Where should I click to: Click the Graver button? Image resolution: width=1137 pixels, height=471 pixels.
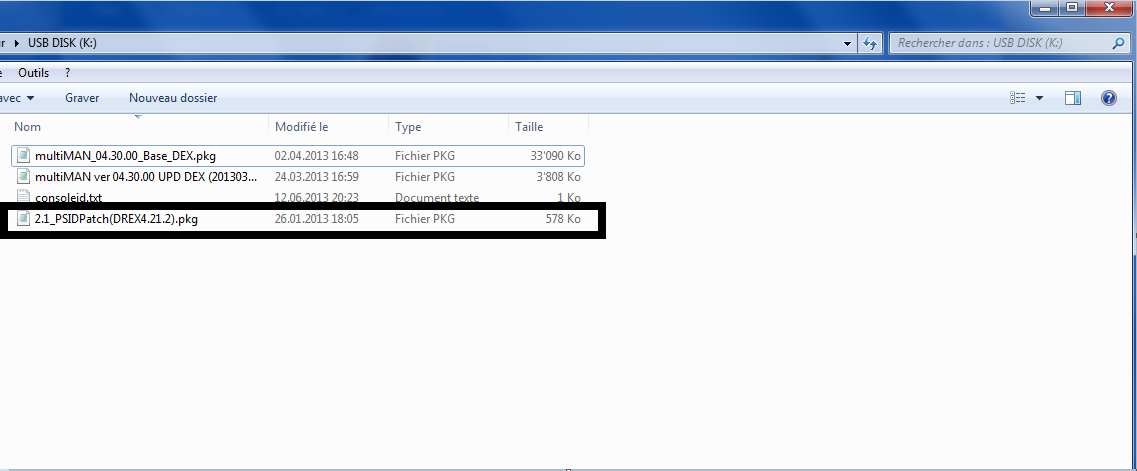82,98
